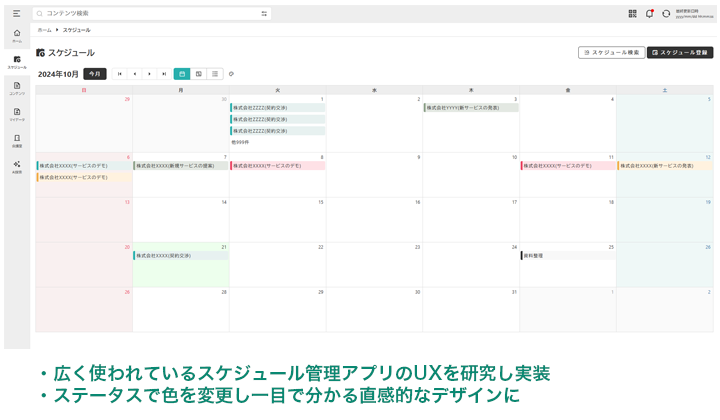This screenshot has height=420, width=720.
Task: Click the 日 Sunday column header
Action: tap(84, 90)
